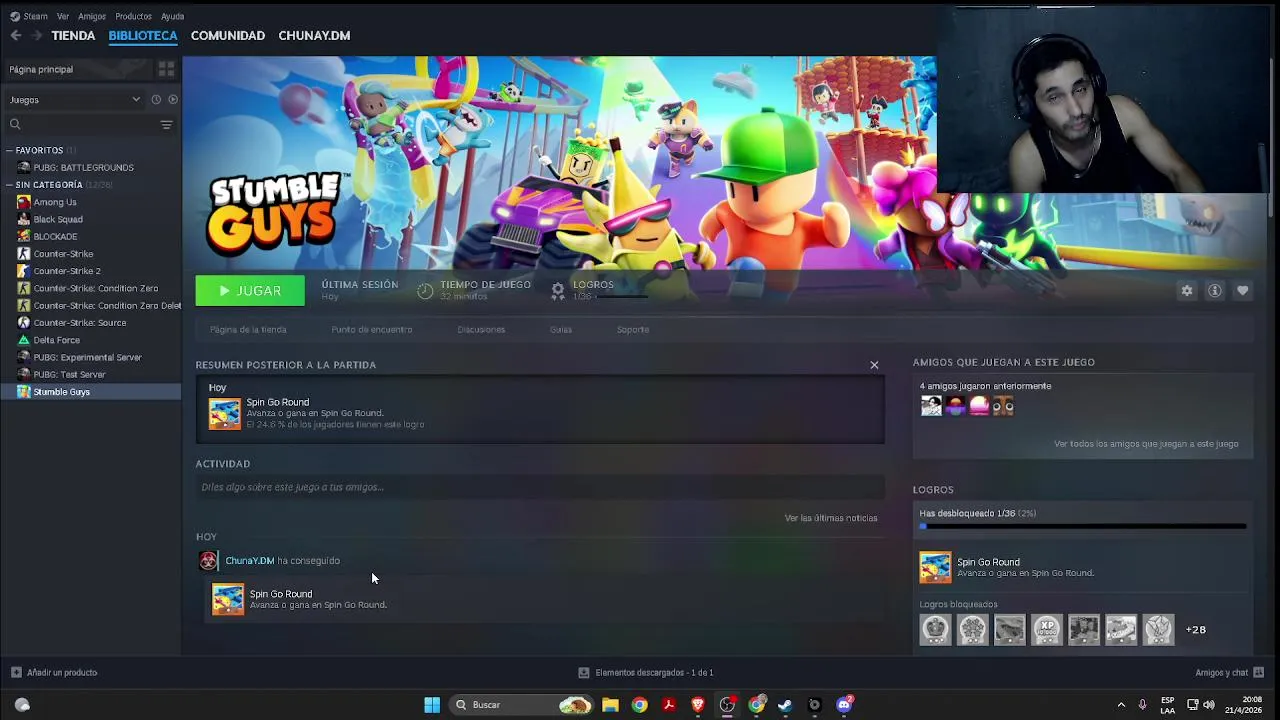Open Página de la tienda link
Viewport: 1280px width, 720px height.
248,329
